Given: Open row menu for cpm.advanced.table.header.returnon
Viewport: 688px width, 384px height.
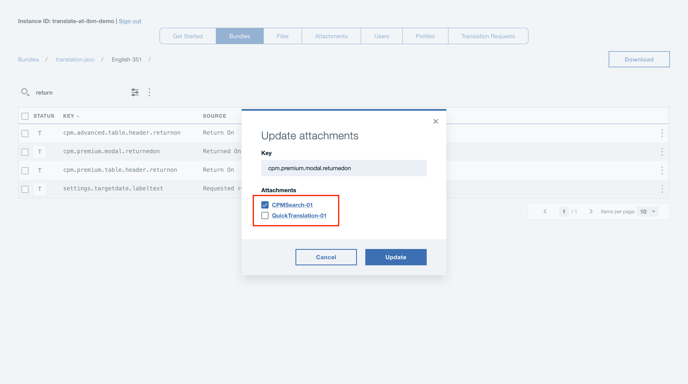Looking at the screenshot, I should click(x=662, y=133).
